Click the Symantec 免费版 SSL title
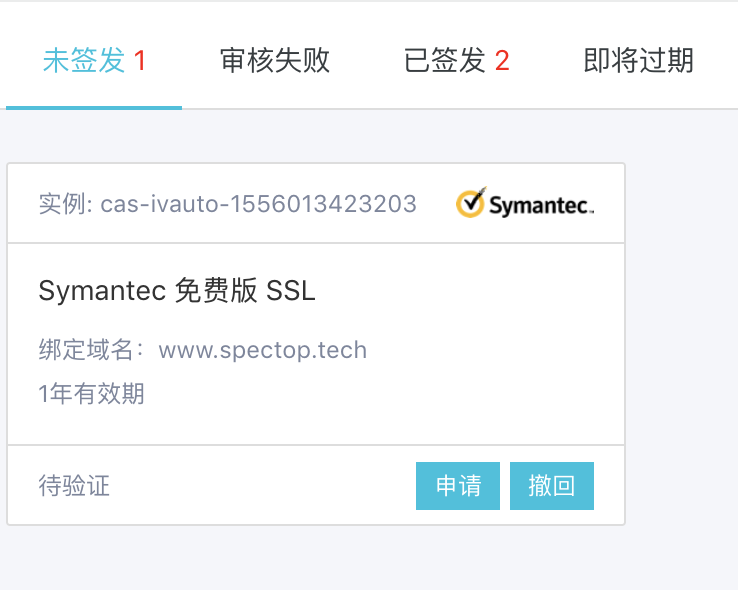The image size is (738, 590). click(x=177, y=291)
